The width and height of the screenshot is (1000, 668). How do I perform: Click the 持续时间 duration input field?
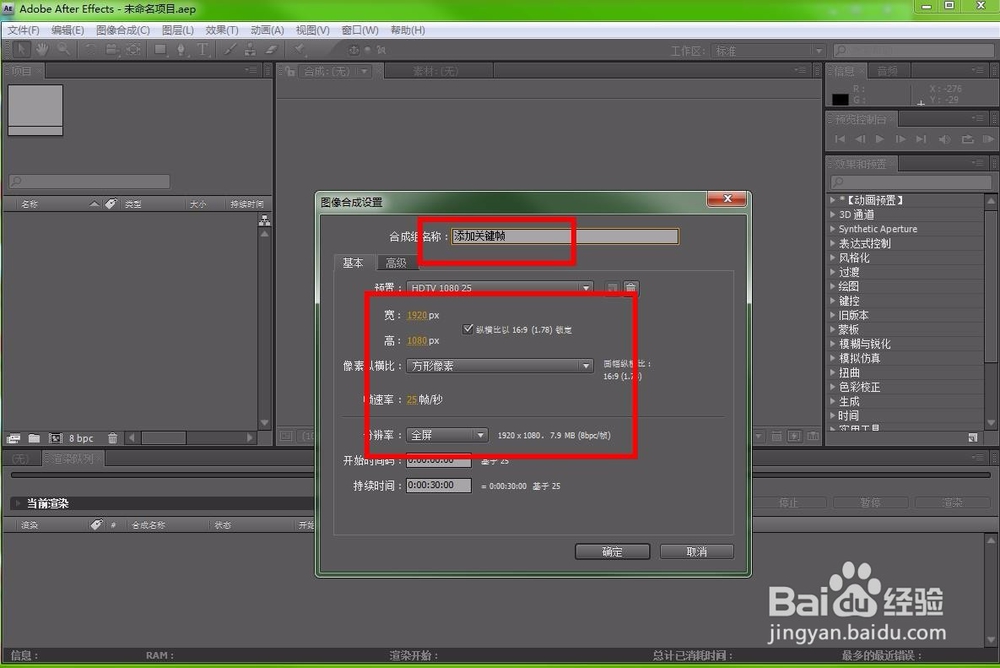[x=439, y=486]
